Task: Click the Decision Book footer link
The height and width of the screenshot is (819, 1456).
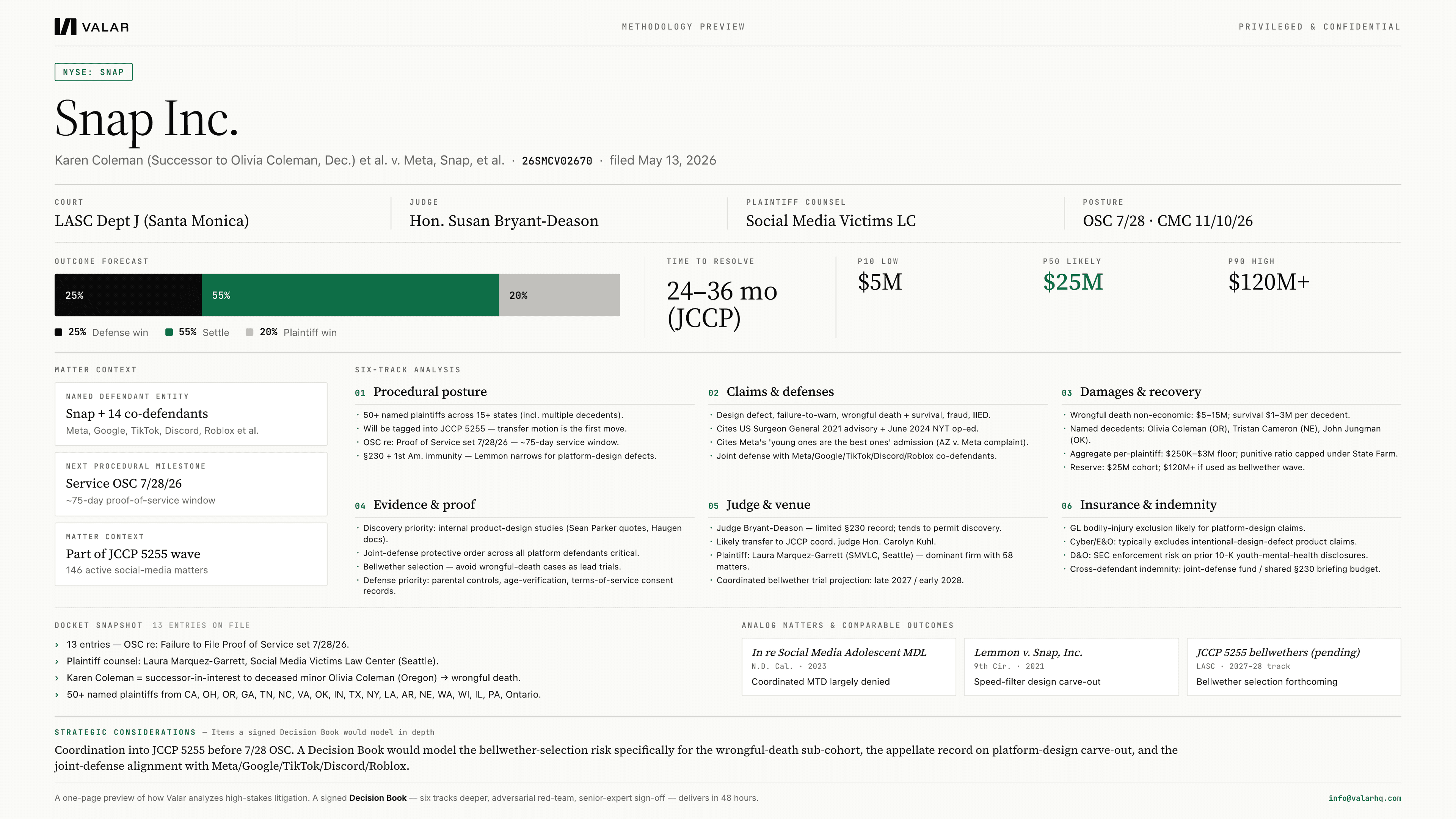Action: tap(378, 798)
